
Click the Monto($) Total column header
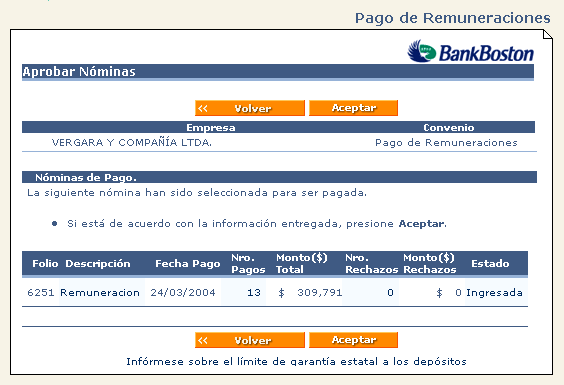click(x=301, y=264)
